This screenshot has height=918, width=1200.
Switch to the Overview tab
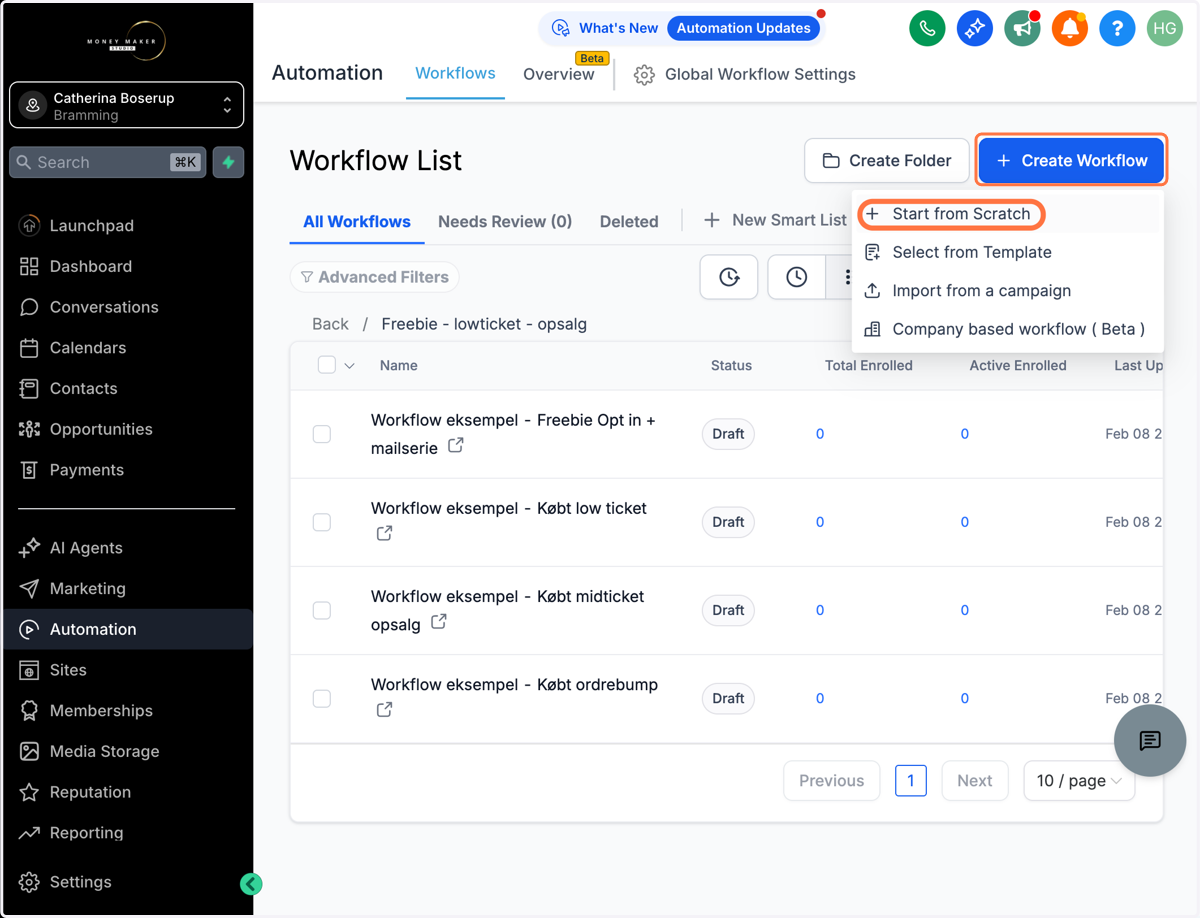click(559, 75)
